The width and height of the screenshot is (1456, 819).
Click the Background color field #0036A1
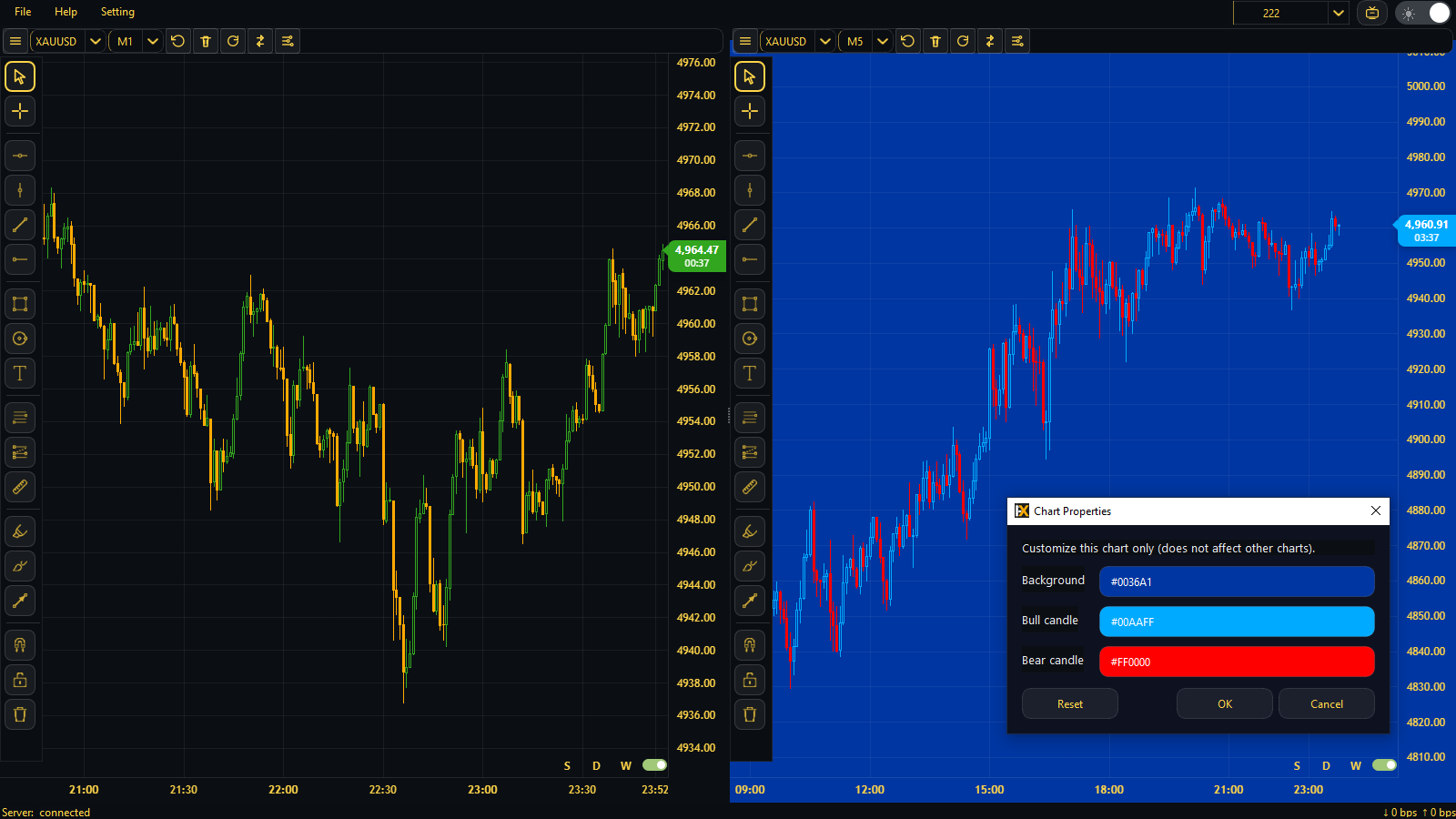click(1237, 581)
